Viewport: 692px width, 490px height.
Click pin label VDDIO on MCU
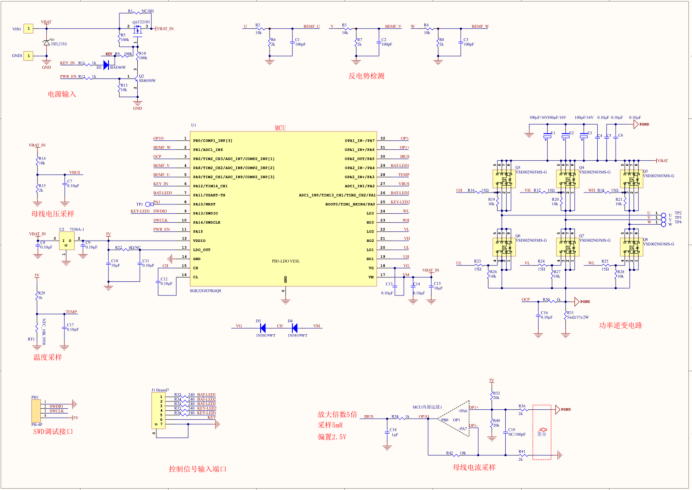click(x=199, y=241)
